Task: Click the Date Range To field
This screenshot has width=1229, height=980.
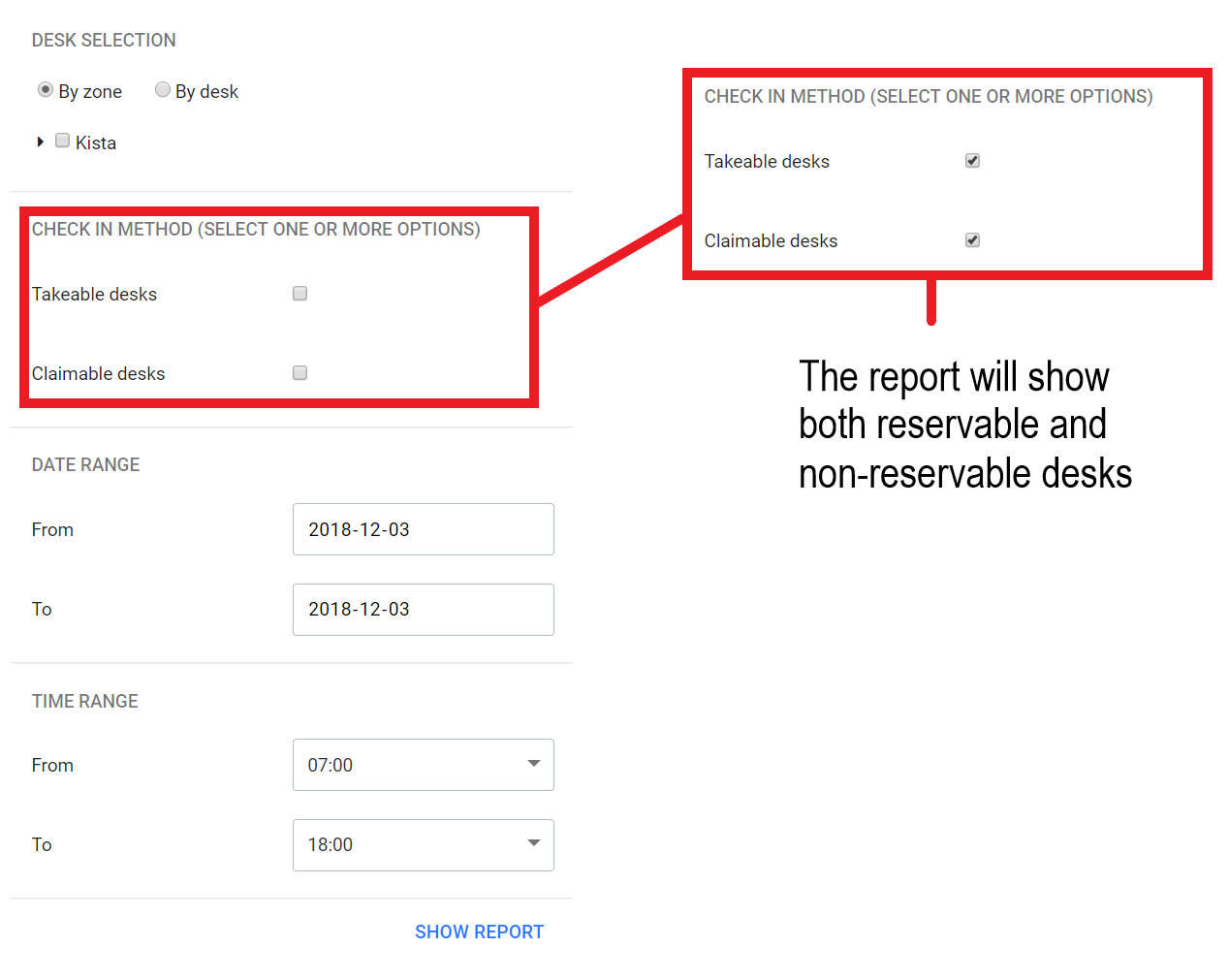Action: (424, 610)
